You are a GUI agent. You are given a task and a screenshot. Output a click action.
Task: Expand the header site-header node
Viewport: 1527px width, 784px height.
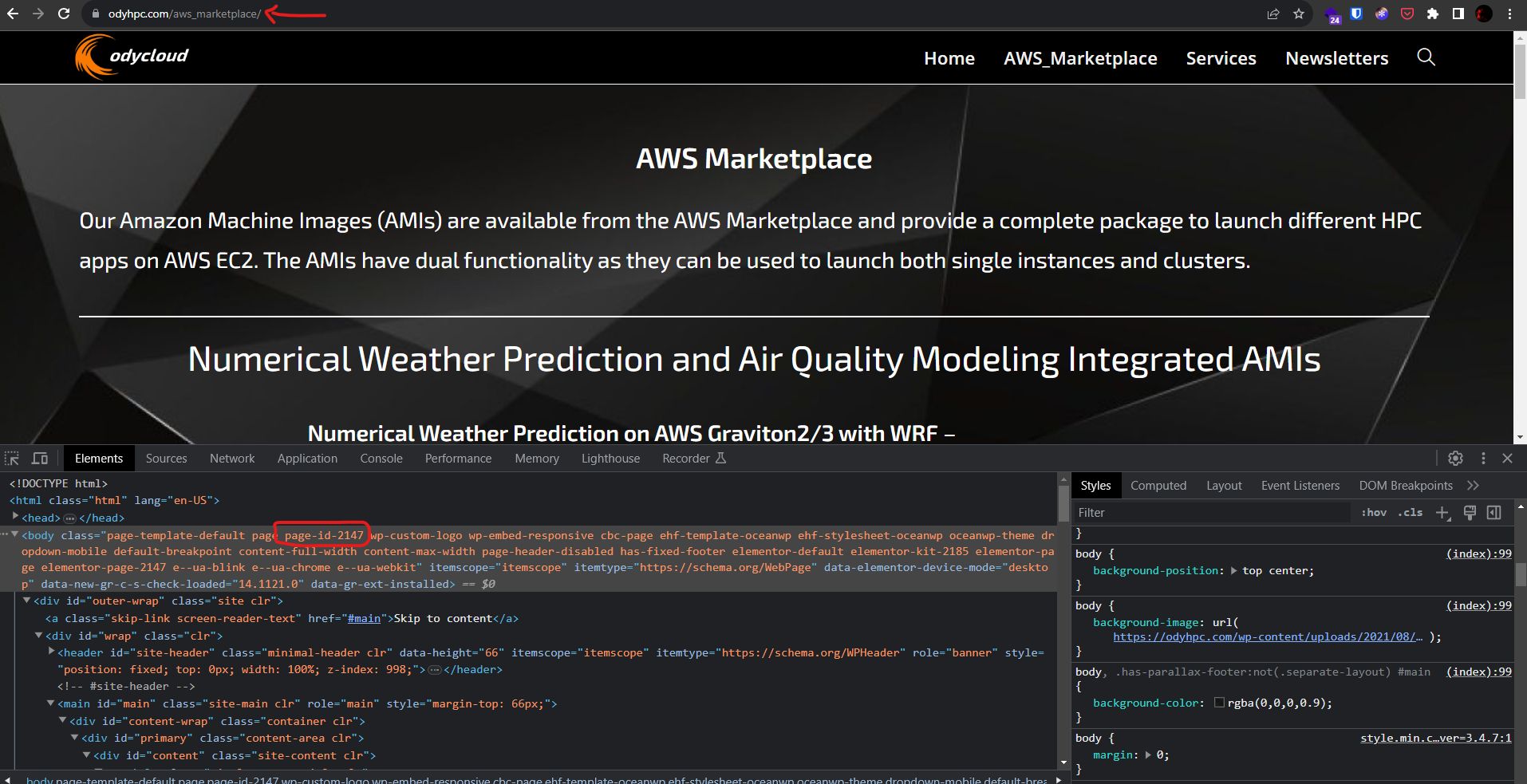click(51, 652)
